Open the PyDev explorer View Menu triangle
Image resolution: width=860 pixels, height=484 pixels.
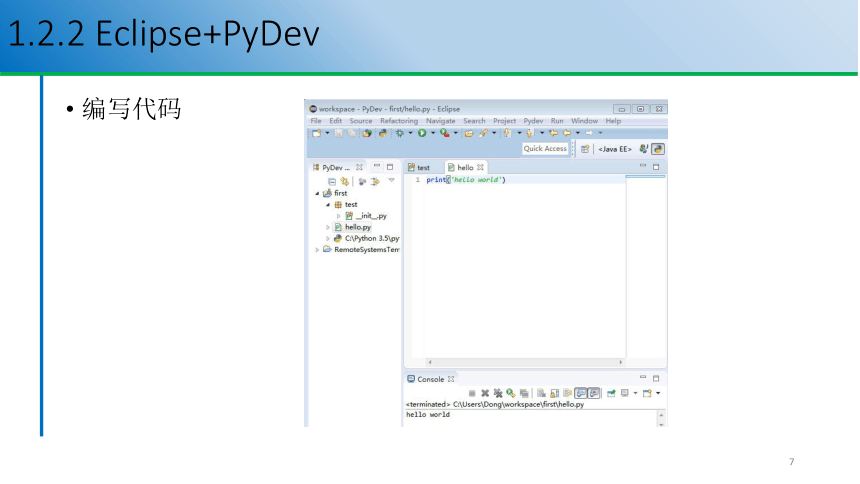(x=392, y=181)
